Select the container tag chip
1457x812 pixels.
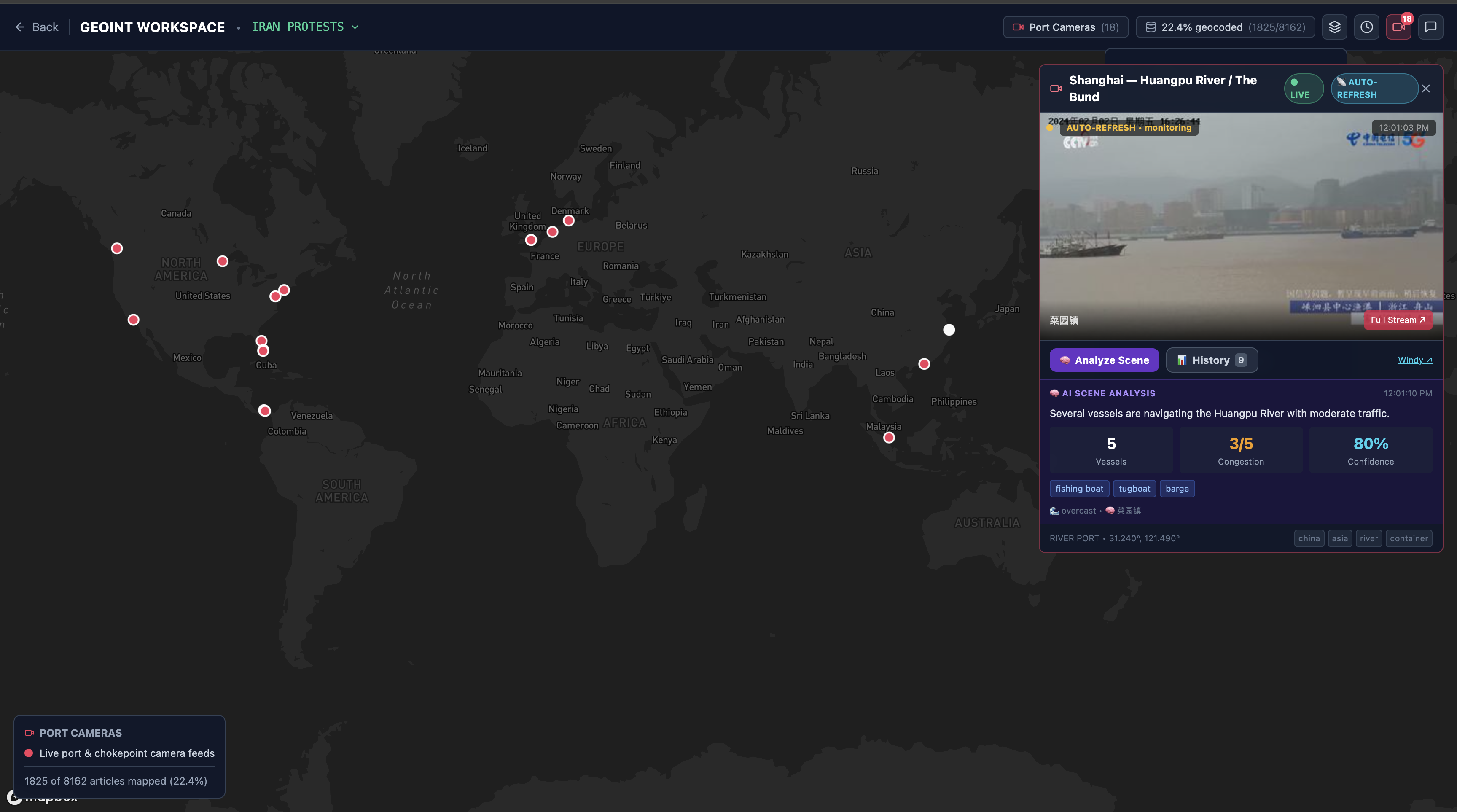click(1409, 538)
